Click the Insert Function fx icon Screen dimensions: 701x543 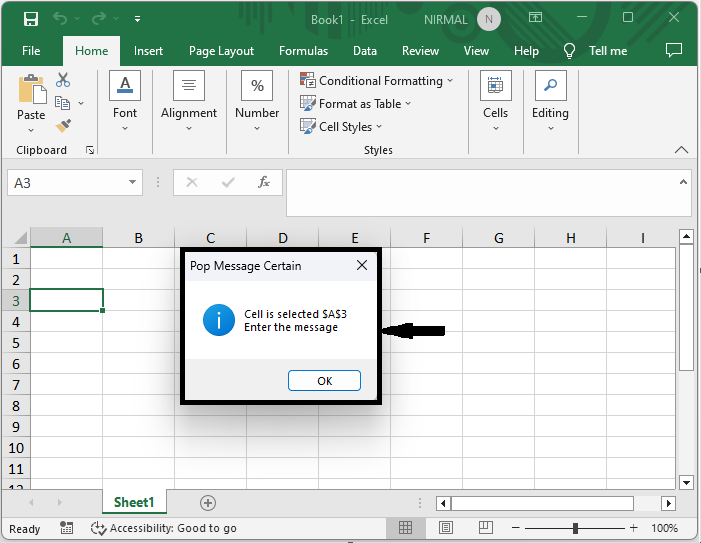click(x=264, y=182)
